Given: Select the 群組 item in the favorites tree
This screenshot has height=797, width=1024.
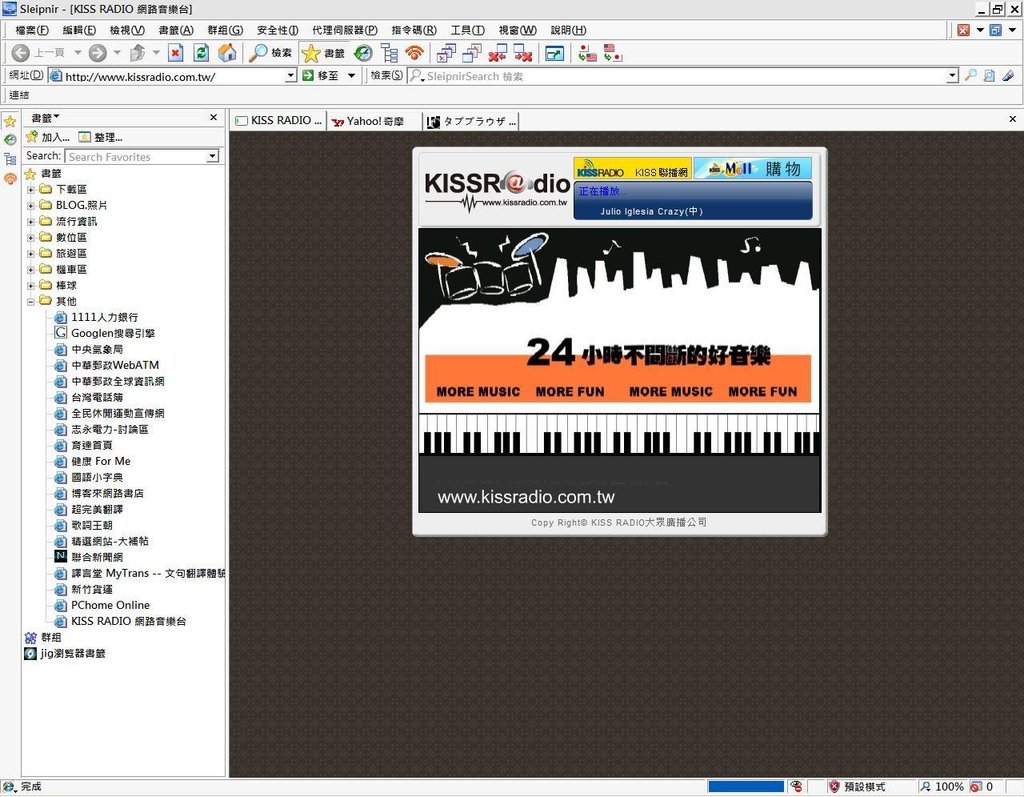Looking at the screenshot, I should coord(43,637).
